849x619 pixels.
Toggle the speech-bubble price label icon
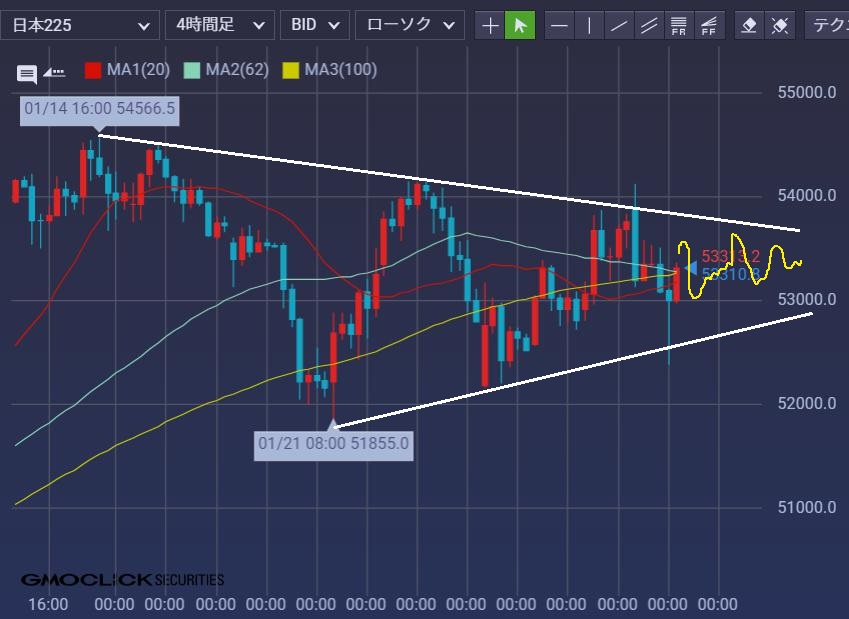(27, 73)
